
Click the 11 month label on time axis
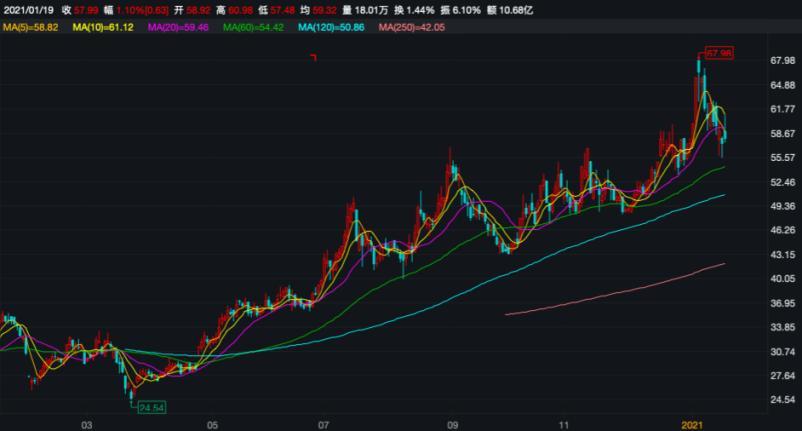[x=564, y=424]
